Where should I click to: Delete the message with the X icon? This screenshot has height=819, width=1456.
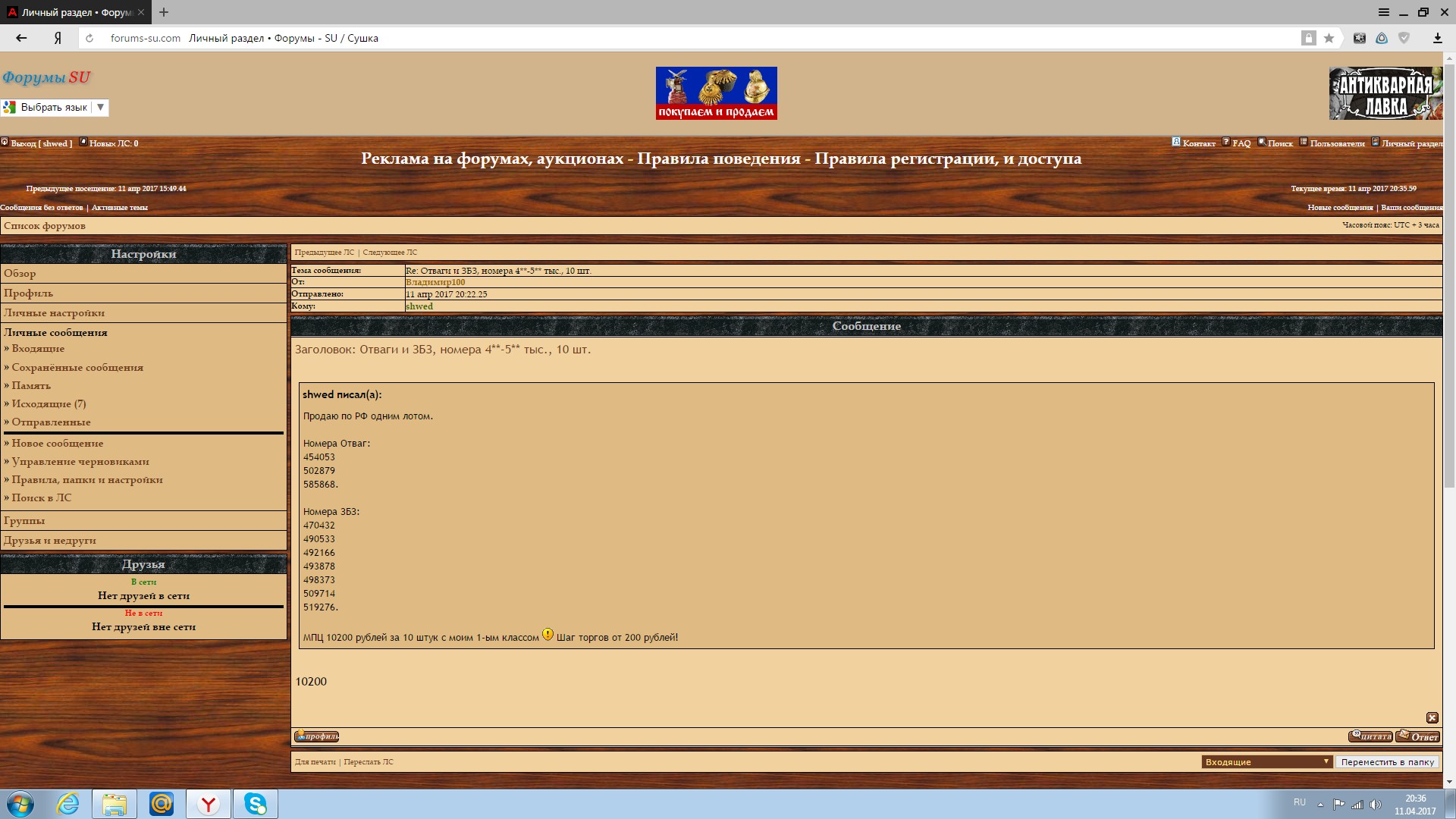[1432, 717]
